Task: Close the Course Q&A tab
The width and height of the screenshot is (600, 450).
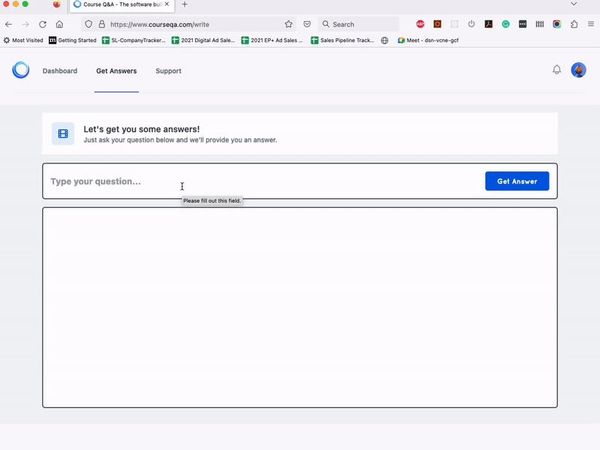Action: [167, 4]
